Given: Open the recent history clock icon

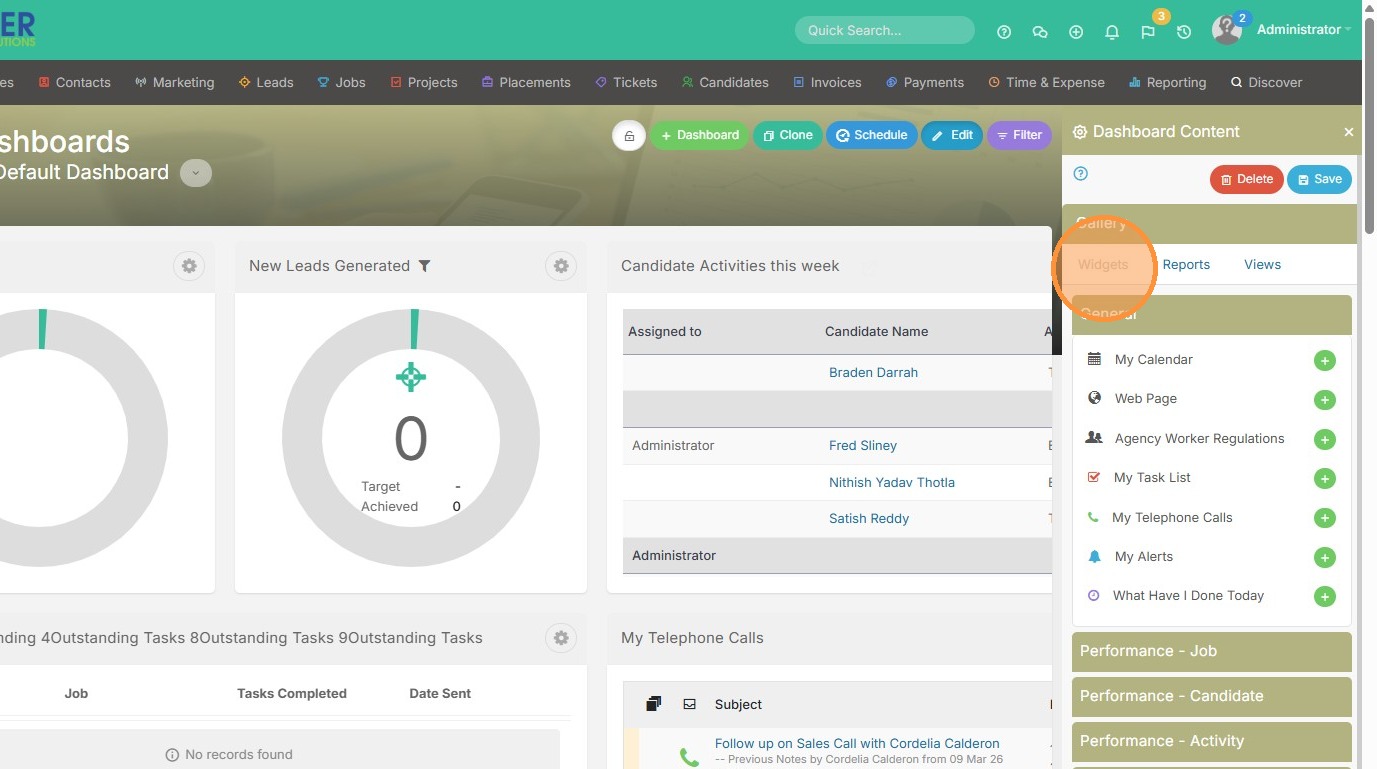Looking at the screenshot, I should coord(1184,32).
